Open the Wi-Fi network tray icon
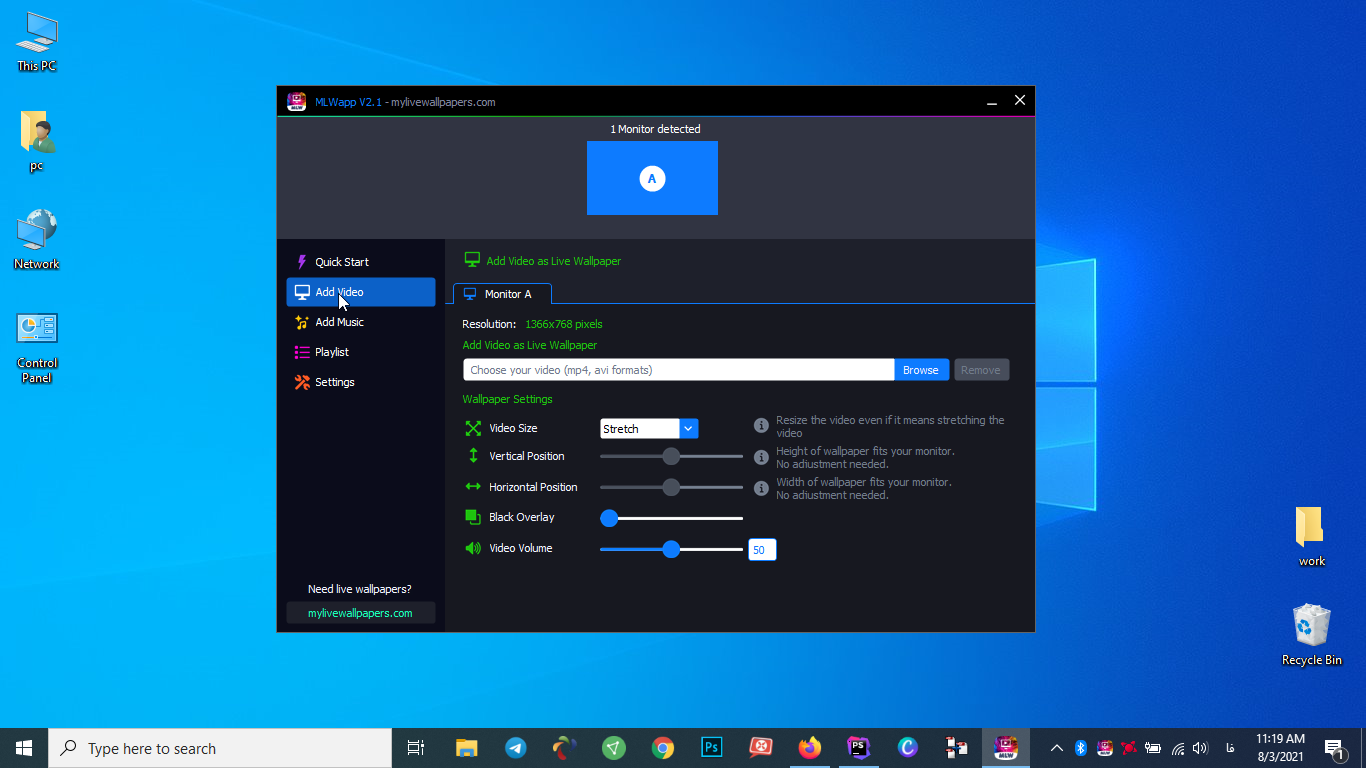The width and height of the screenshot is (1366, 768). 1177,748
